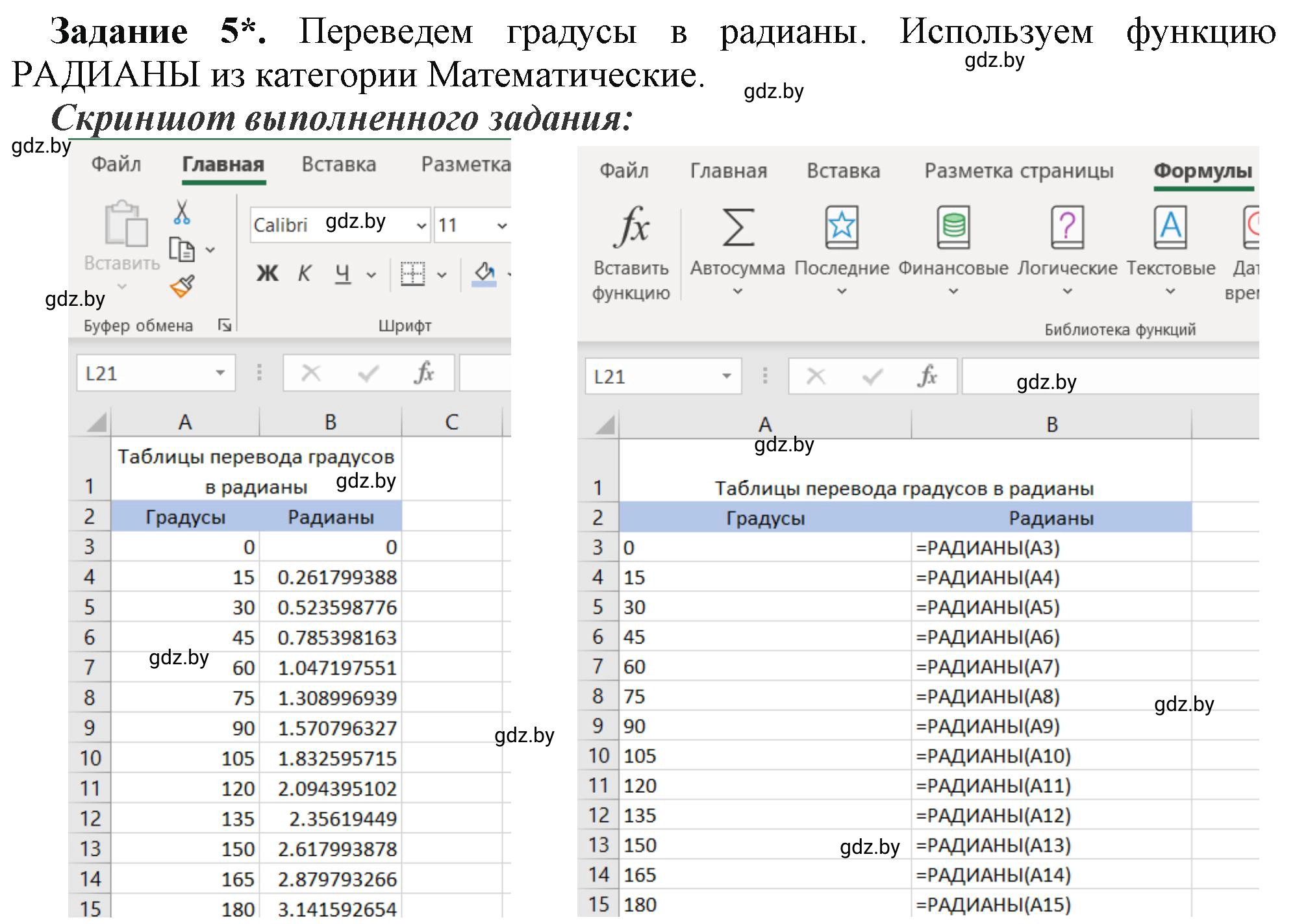This screenshot has width=1295, height=924.
Task: Click the Автосумма sigma icon
Action: coord(738,227)
